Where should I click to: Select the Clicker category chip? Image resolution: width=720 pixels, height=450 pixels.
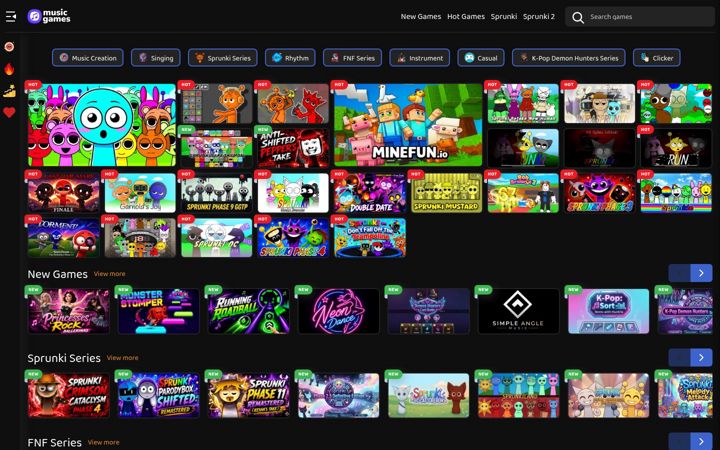point(657,58)
